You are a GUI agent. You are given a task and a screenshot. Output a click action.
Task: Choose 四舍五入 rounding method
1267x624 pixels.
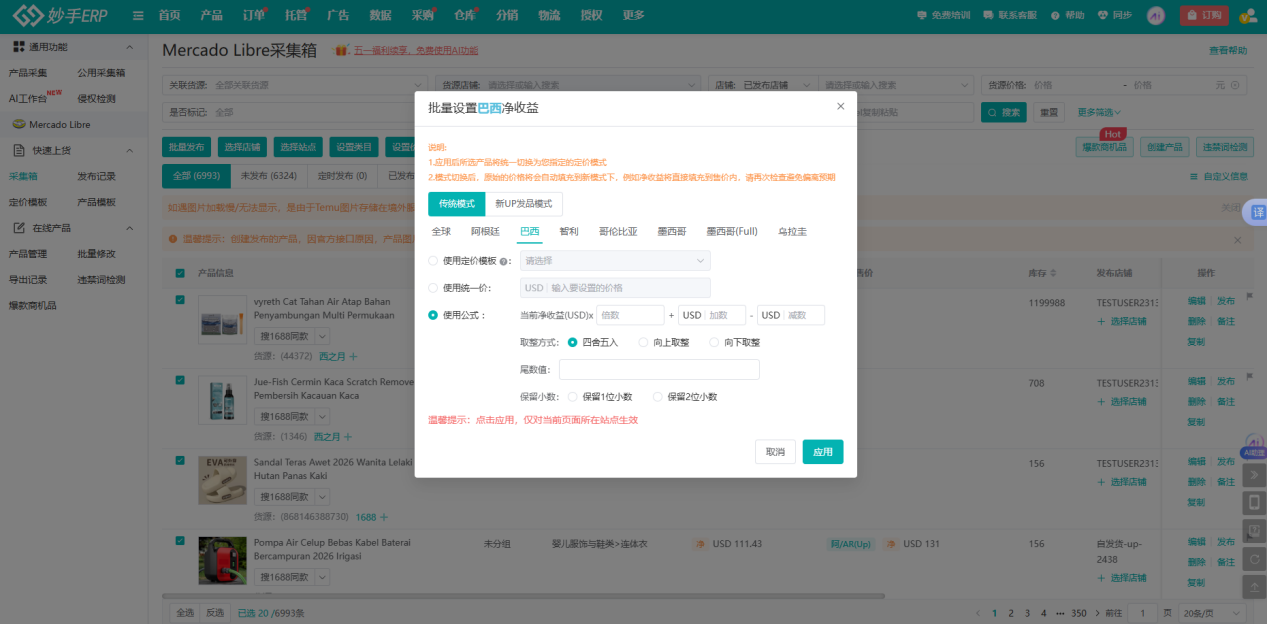(x=573, y=342)
